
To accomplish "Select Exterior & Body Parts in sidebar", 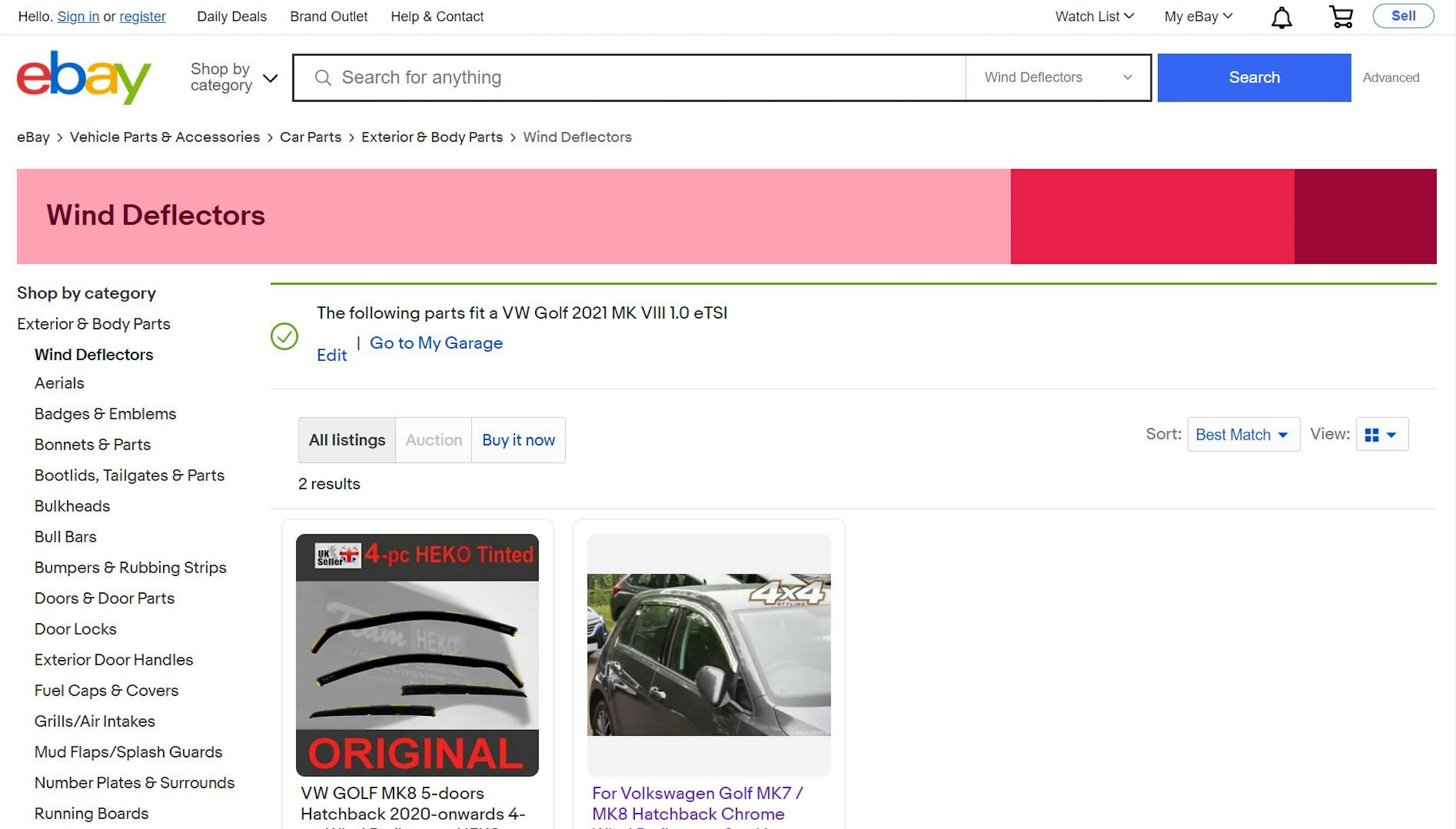I will point(93,324).
